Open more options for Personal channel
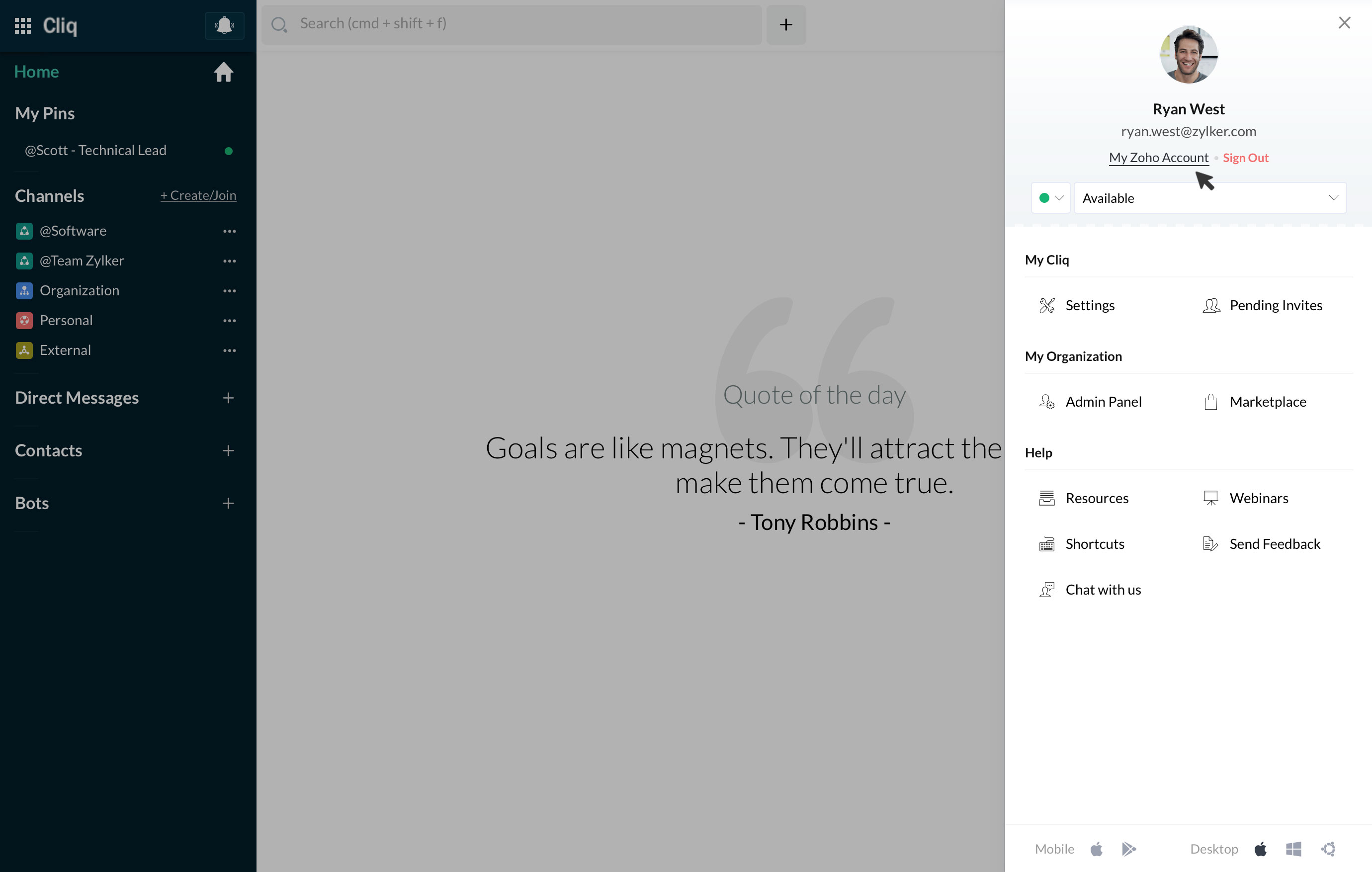The image size is (1372, 872). click(230, 321)
